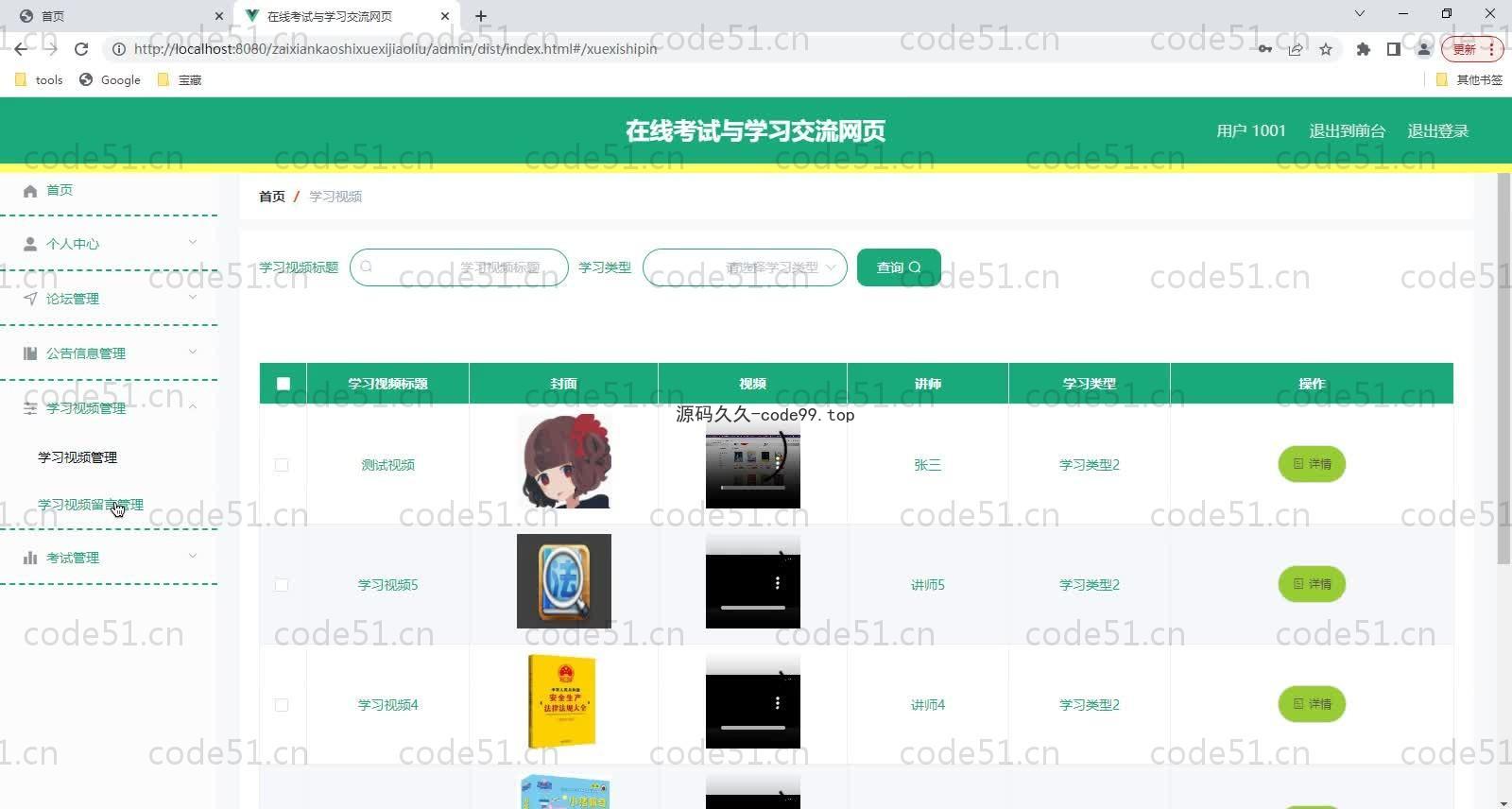
Task: Click 详情 button for 学习视频5
Action: click(1312, 584)
